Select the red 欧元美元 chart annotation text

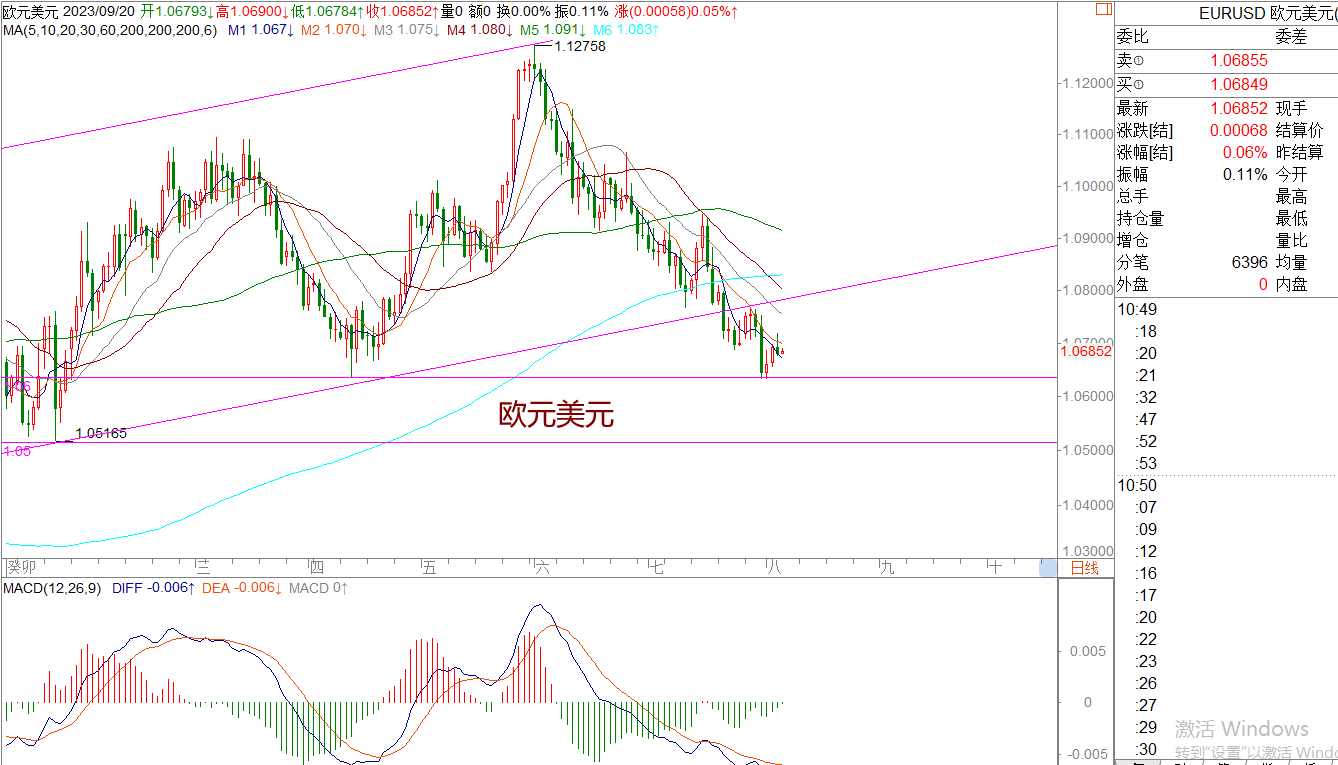click(556, 415)
